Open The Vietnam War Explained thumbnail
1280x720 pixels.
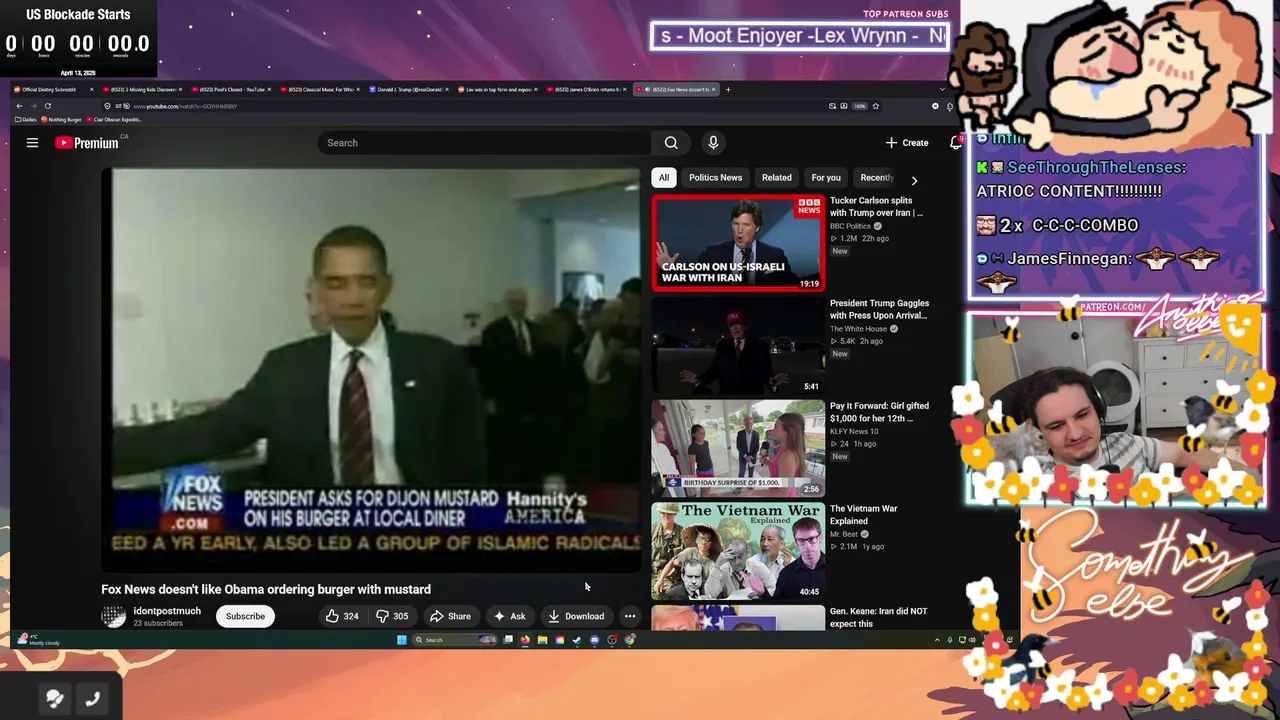click(x=738, y=552)
